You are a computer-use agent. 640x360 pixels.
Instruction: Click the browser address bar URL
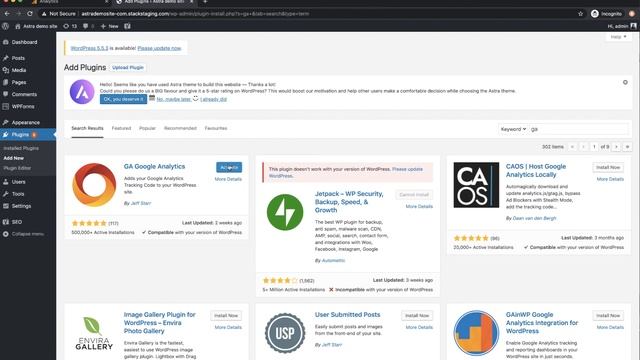click(x=195, y=13)
